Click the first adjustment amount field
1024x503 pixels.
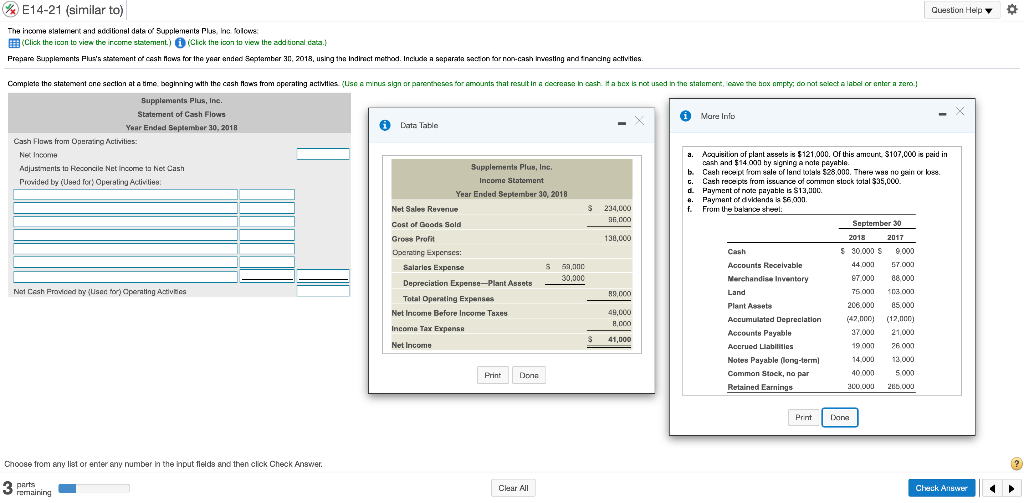tap(267, 195)
